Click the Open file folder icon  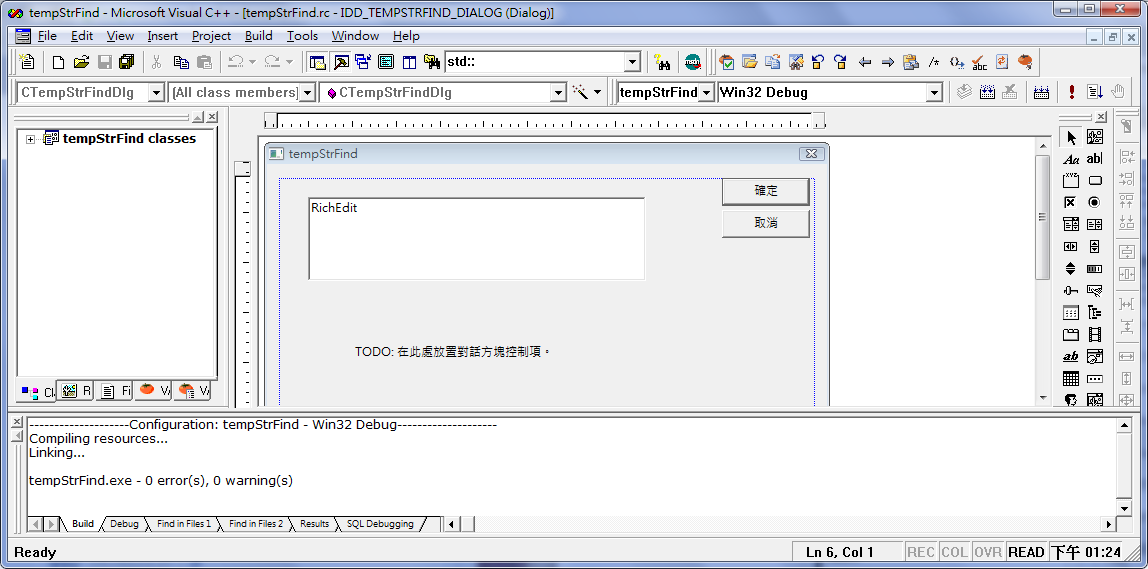point(81,62)
